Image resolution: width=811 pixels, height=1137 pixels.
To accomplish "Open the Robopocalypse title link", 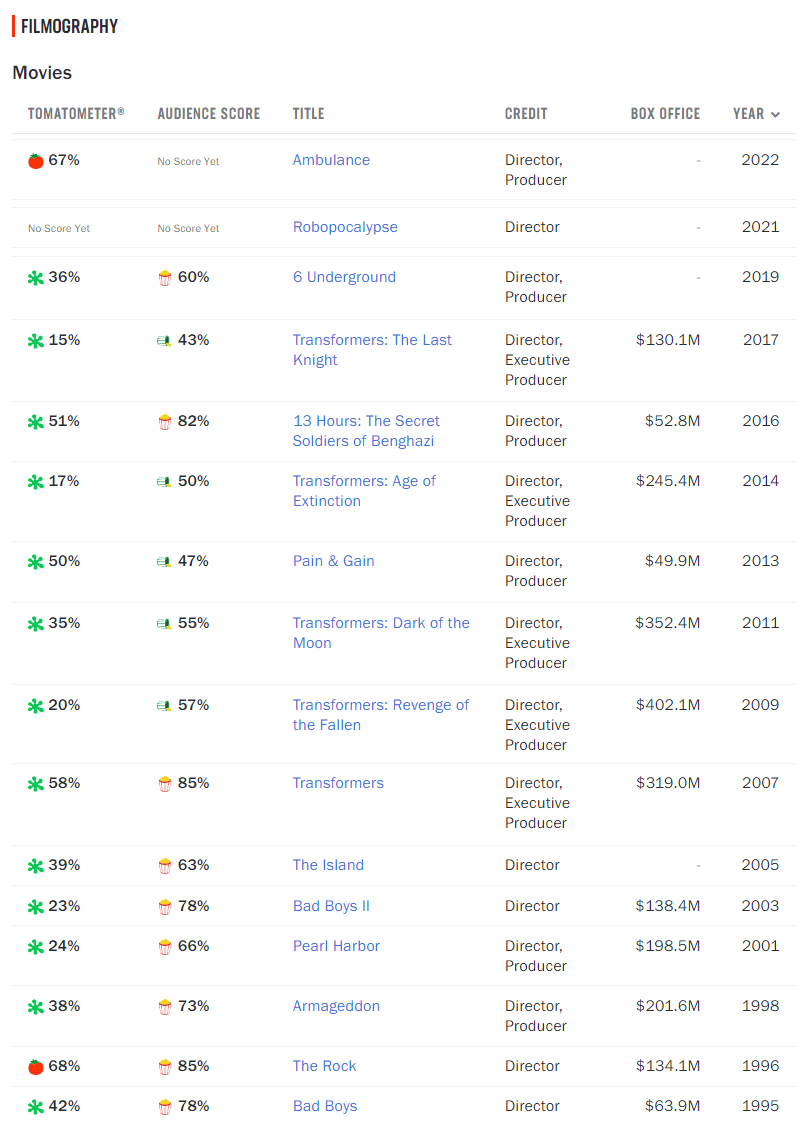I will coord(345,227).
